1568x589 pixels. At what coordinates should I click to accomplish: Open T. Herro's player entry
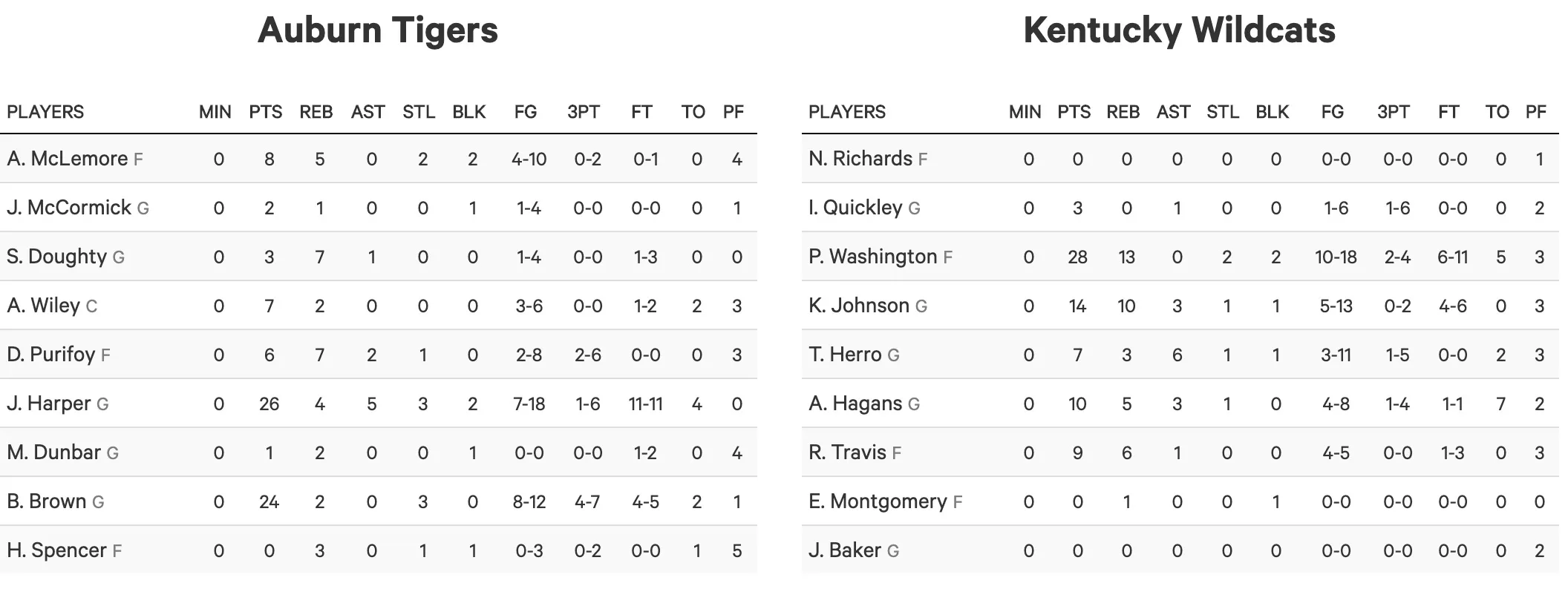[x=845, y=355]
